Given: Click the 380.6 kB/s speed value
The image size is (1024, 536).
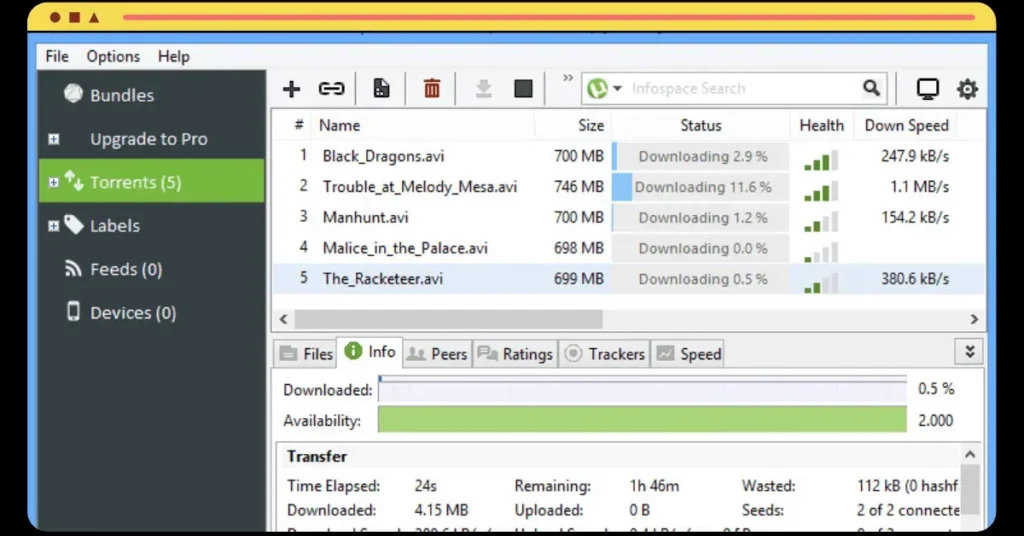Looking at the screenshot, I should [915, 279].
